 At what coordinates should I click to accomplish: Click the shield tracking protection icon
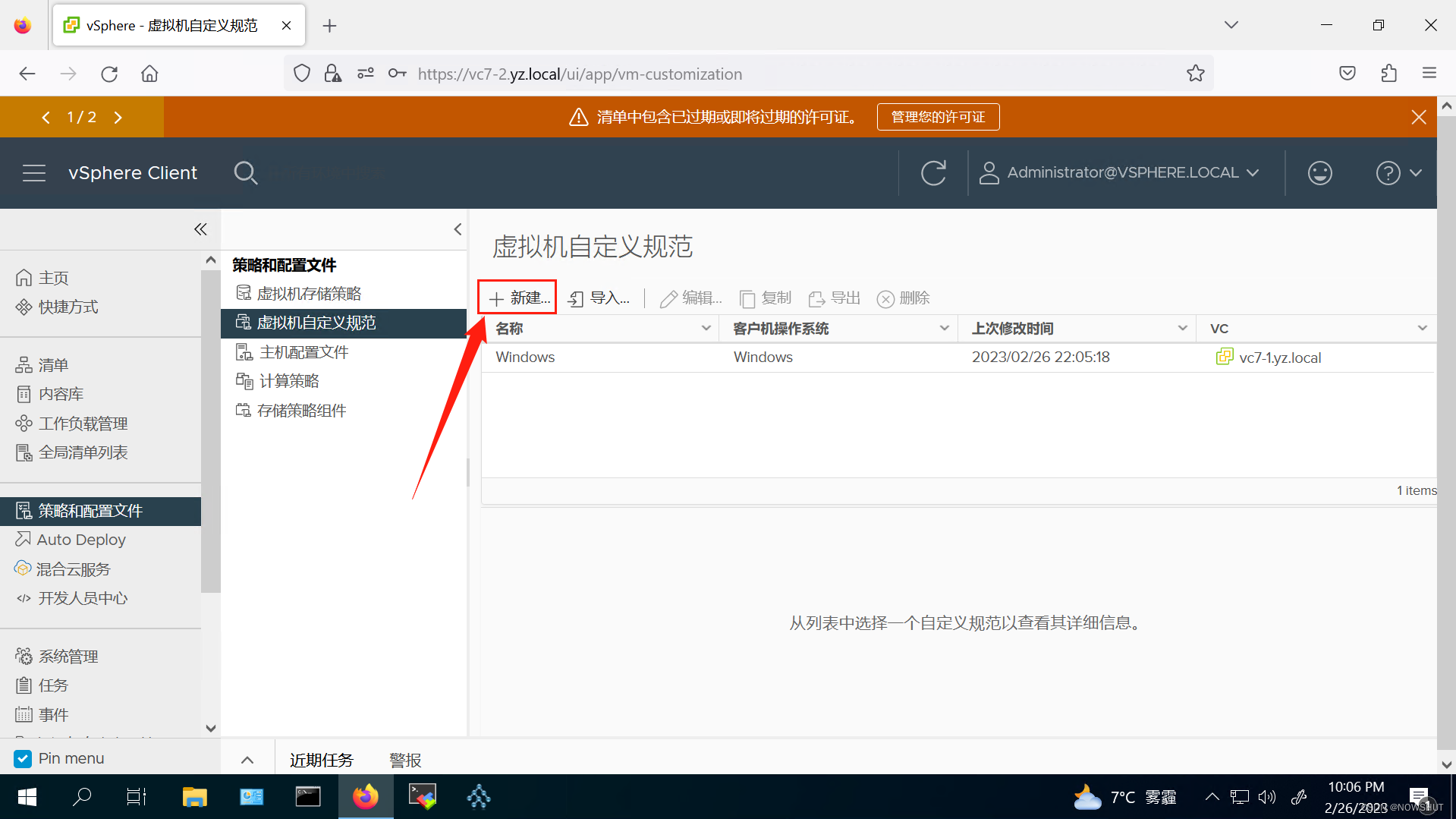[302, 74]
